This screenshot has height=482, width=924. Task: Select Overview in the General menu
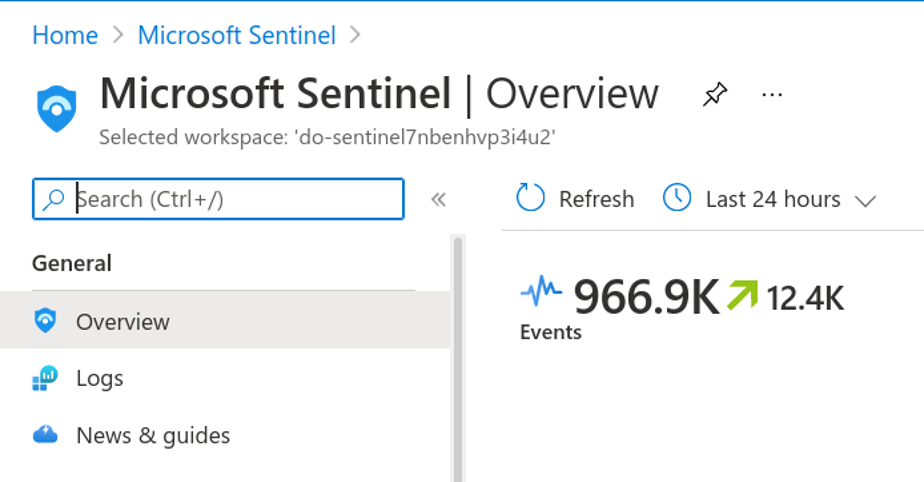click(123, 322)
